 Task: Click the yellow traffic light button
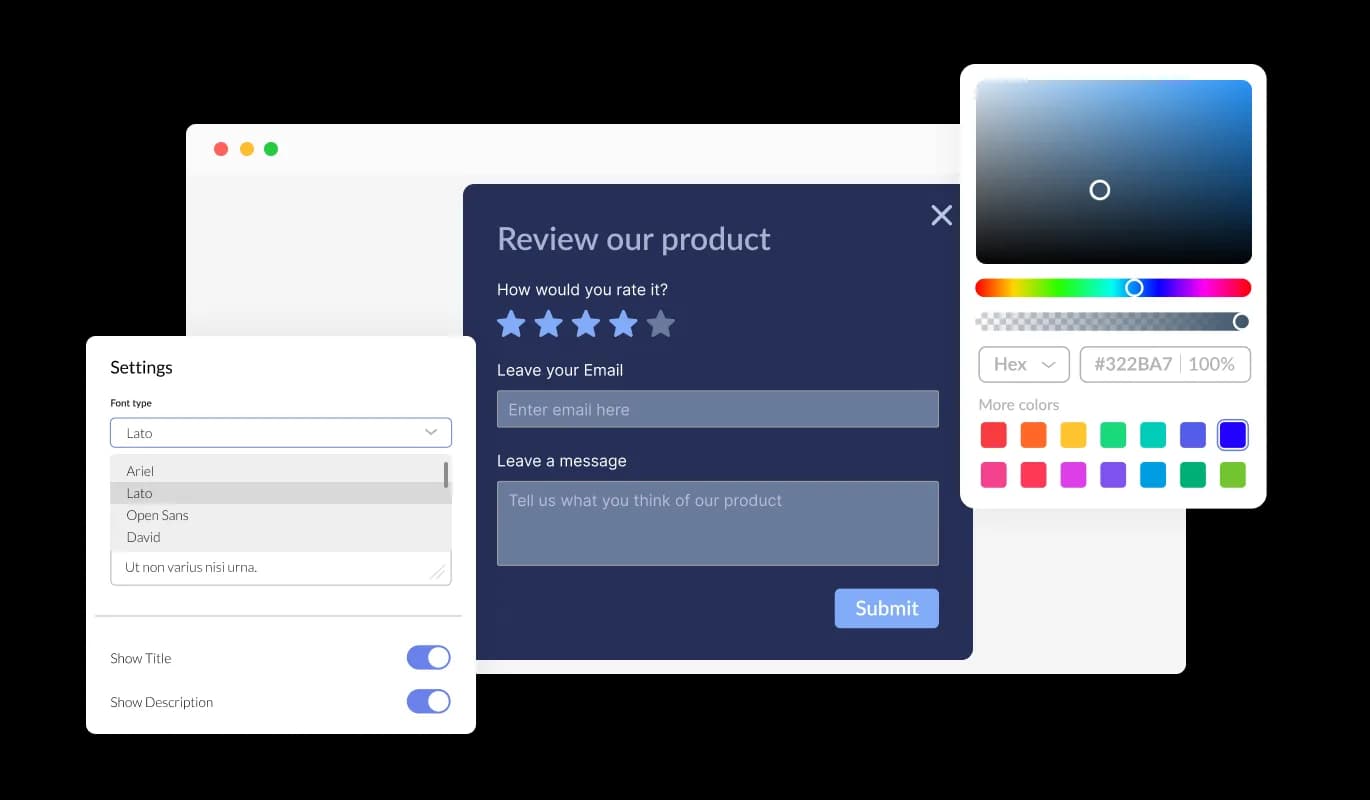tap(246, 148)
